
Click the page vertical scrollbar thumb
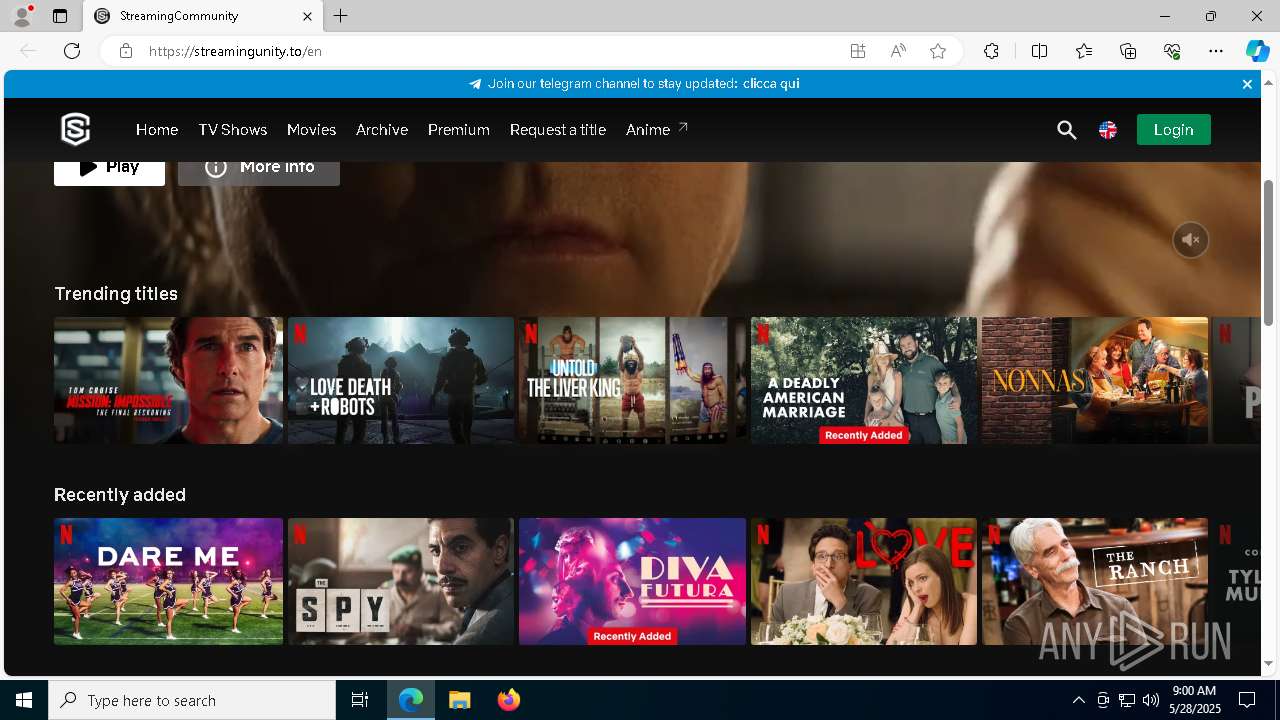point(1268,252)
